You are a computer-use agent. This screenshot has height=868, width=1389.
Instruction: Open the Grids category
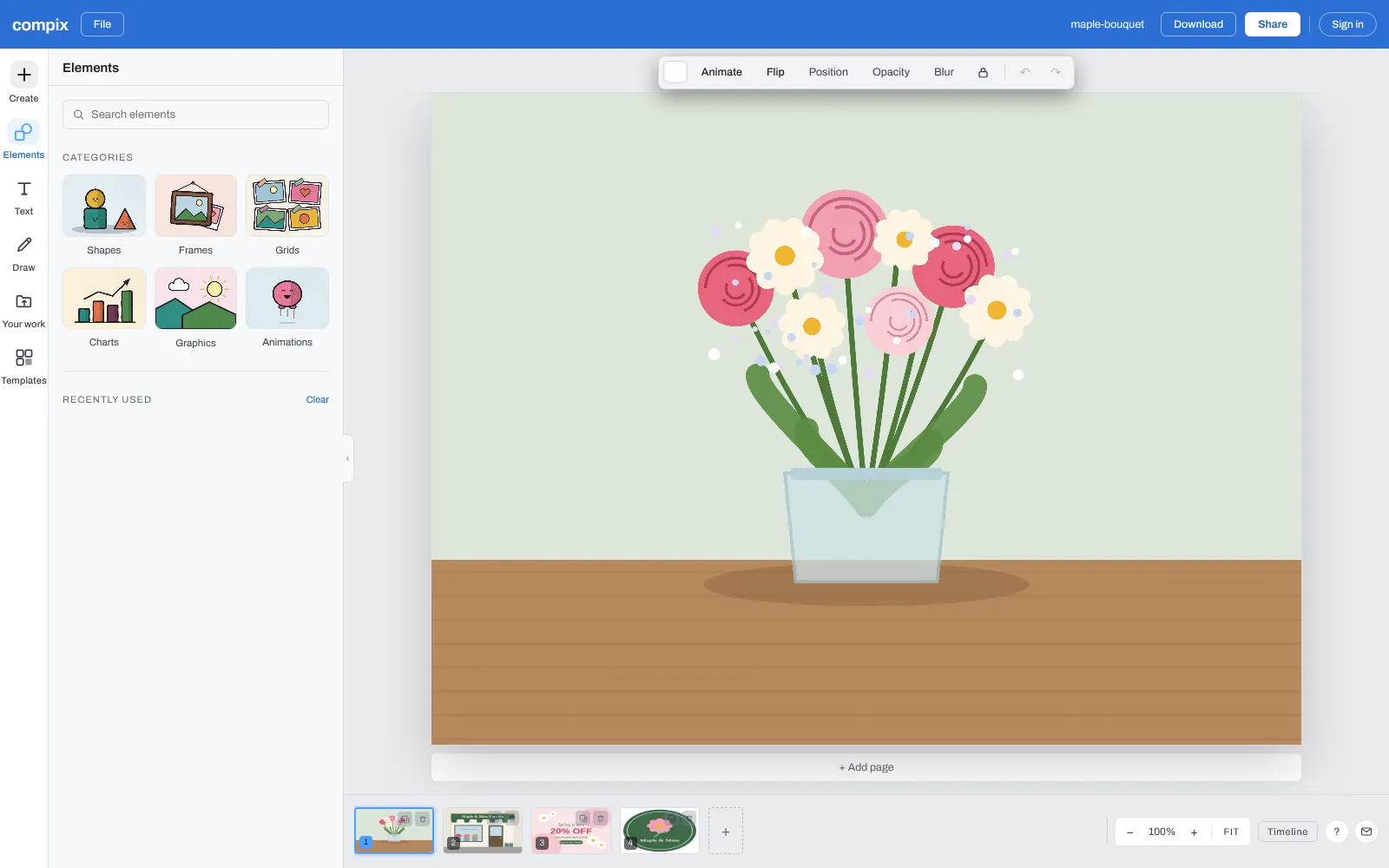(x=287, y=215)
